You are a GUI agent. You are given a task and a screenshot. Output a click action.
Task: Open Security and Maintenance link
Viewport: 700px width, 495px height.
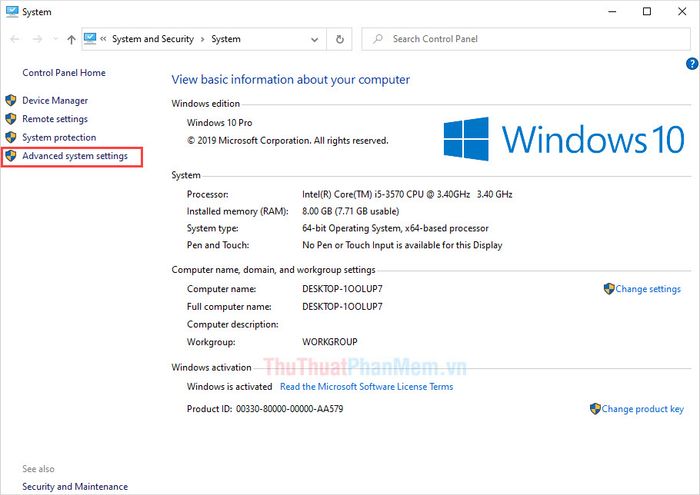[75, 487]
